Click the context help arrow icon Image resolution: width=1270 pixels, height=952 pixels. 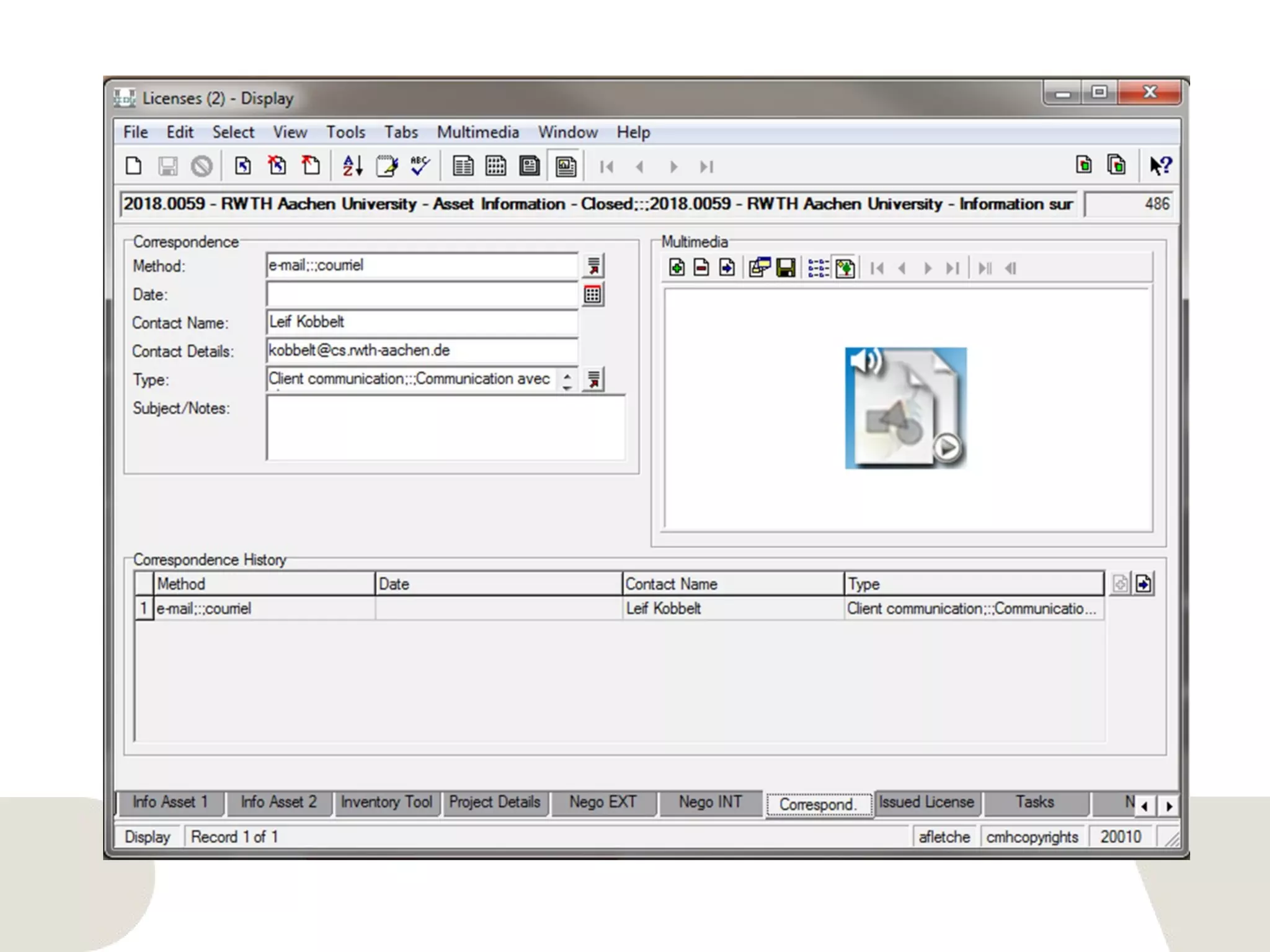[1160, 165]
